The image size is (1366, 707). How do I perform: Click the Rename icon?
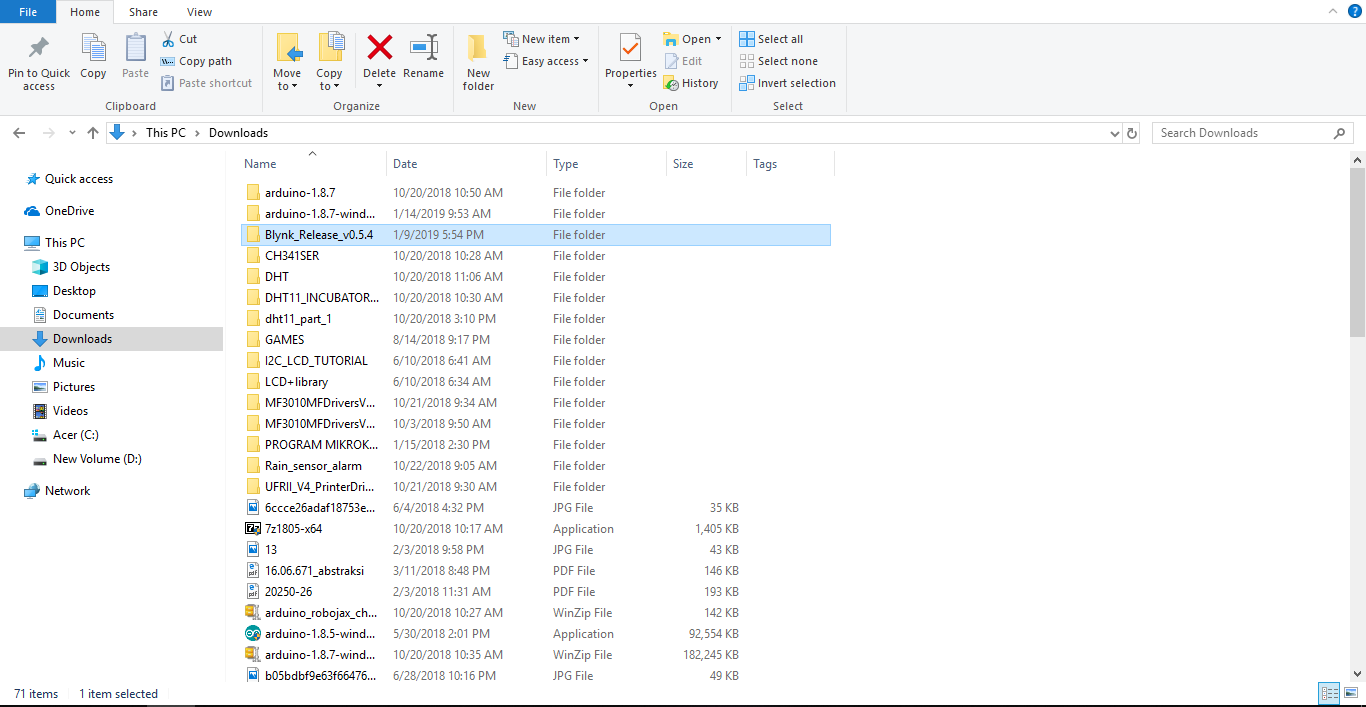pos(424,47)
